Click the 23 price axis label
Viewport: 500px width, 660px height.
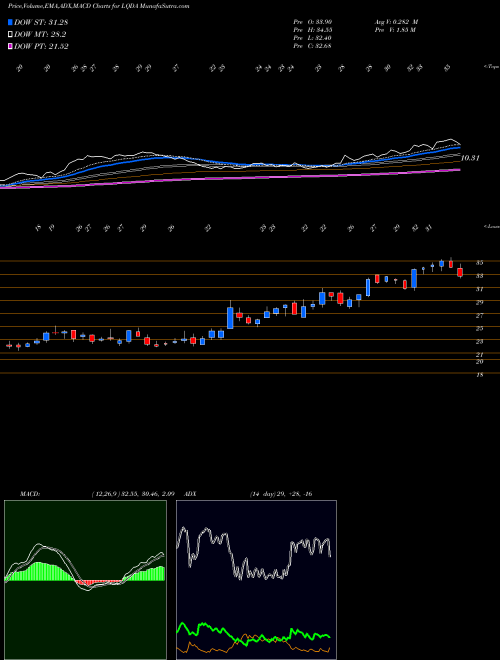[x=479, y=342]
